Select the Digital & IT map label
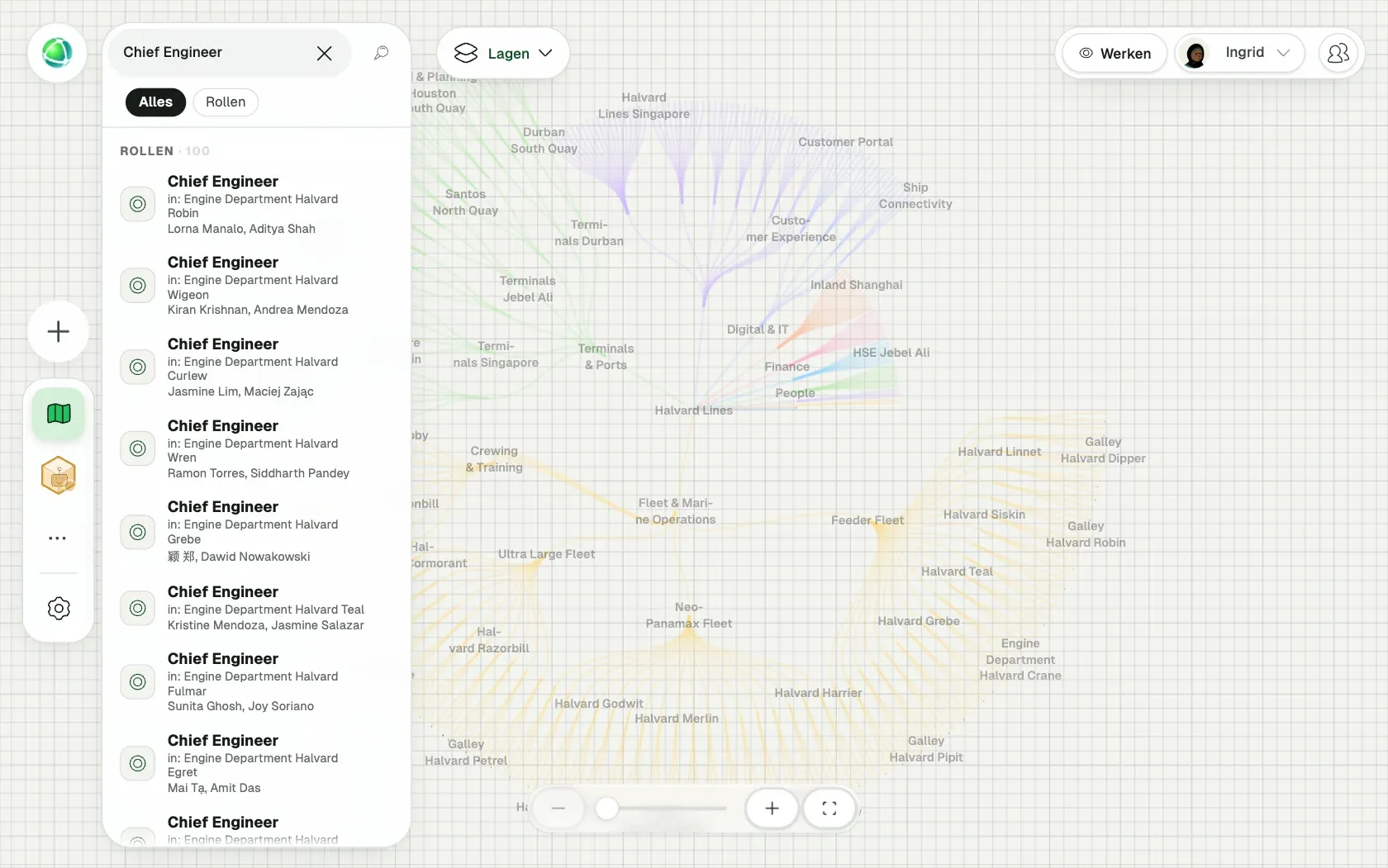 pos(758,330)
